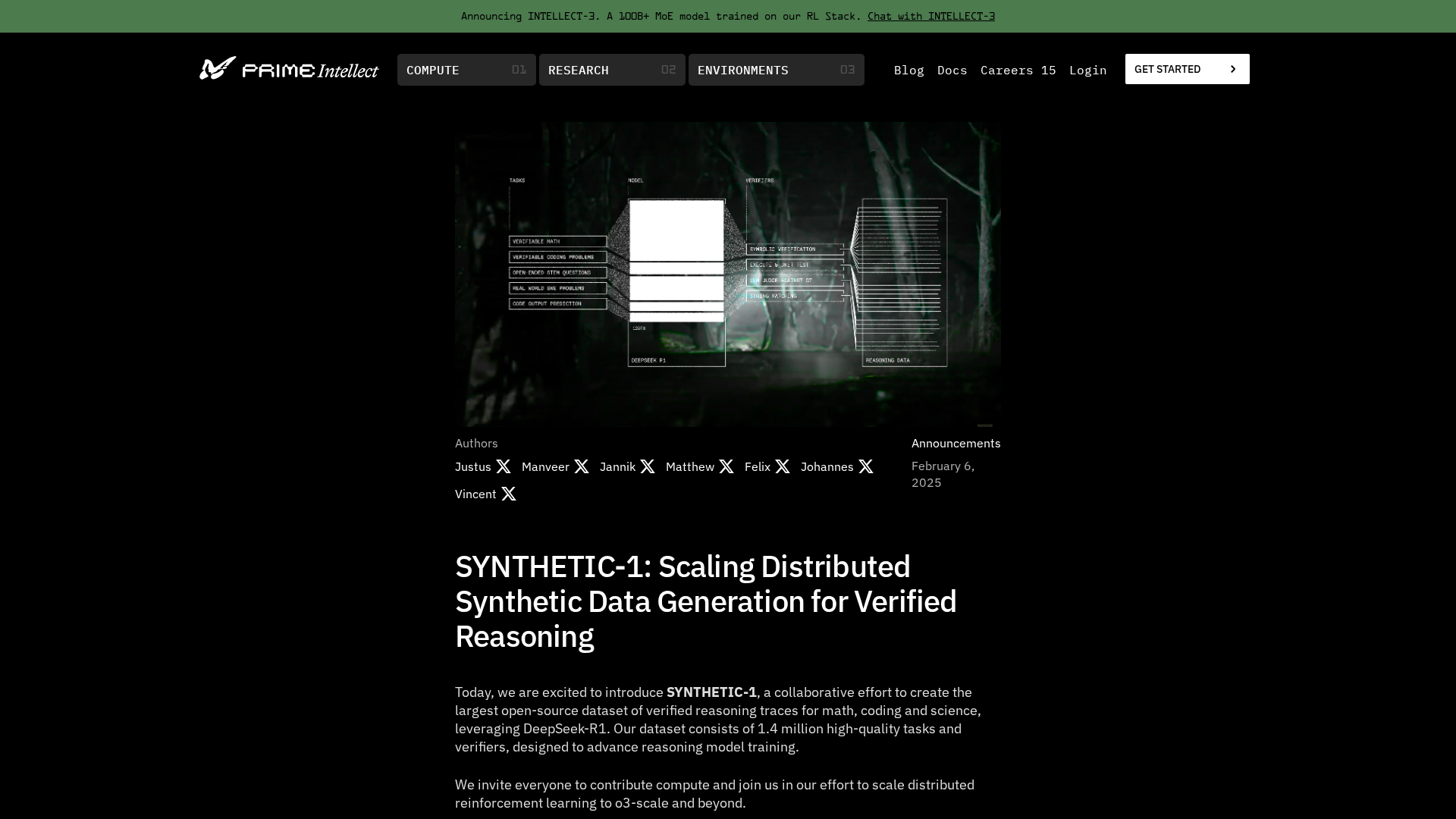Click the SYNTHETIC-1 diagram hero image
This screenshot has height=819, width=1456.
728,274
